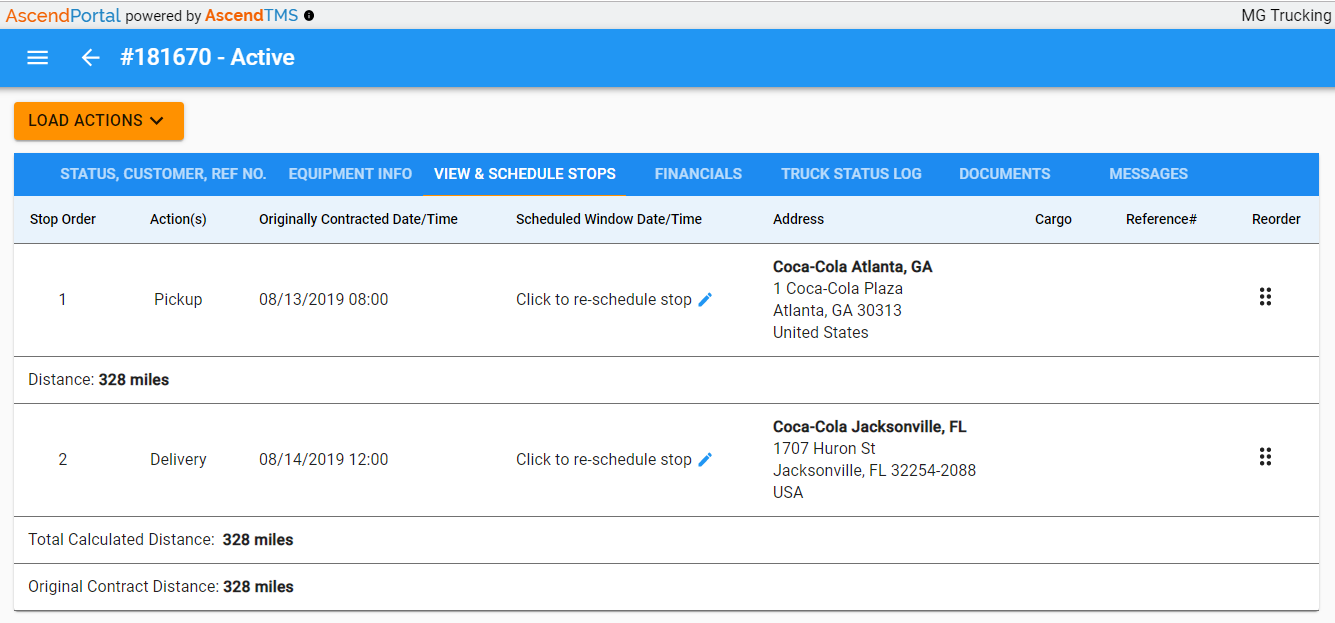Click the Coca-Cola Atlanta, GA address name
The height and width of the screenshot is (623, 1335).
pyautogui.click(x=852, y=267)
